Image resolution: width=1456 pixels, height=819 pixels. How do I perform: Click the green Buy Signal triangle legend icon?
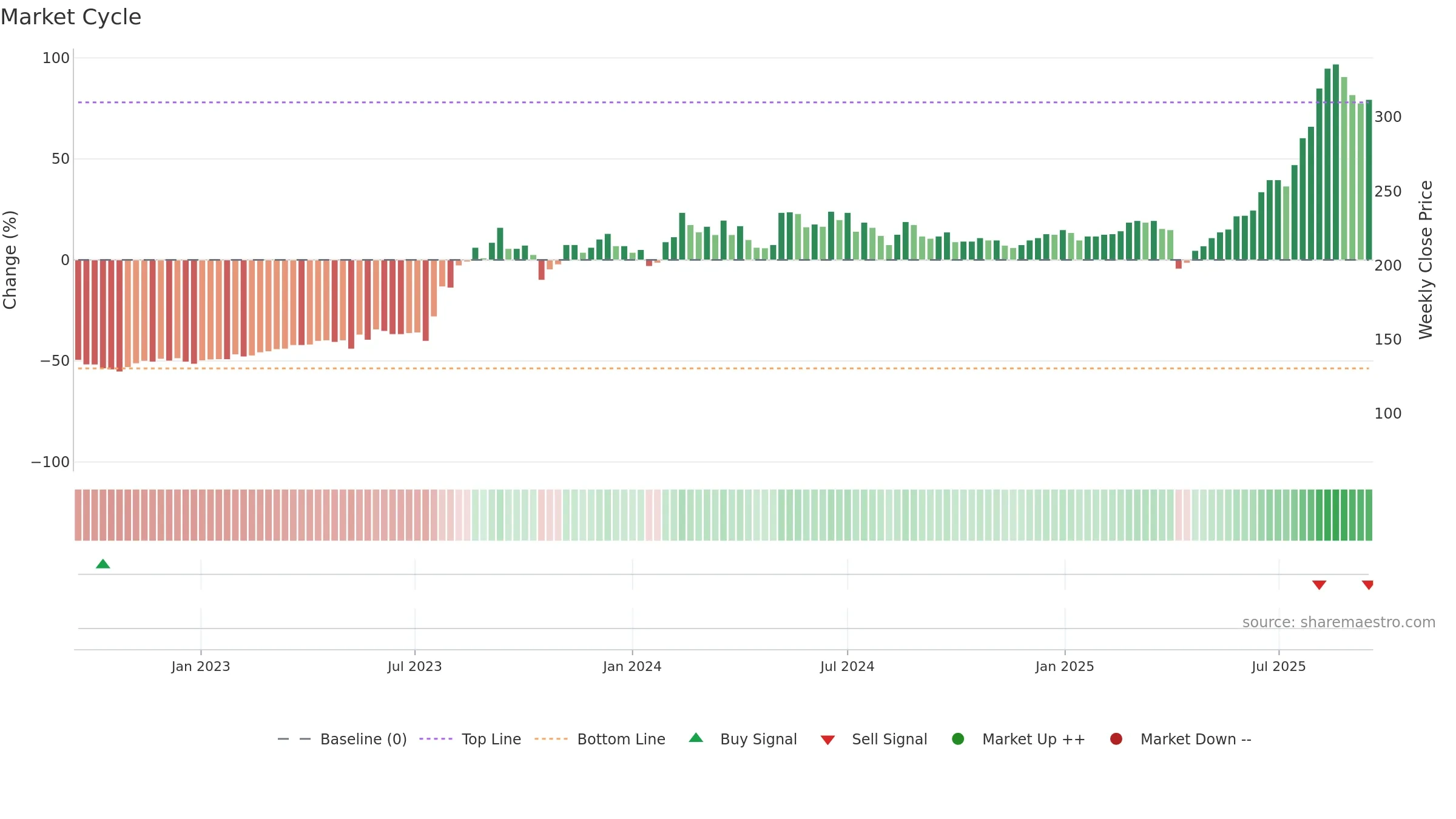(x=696, y=738)
